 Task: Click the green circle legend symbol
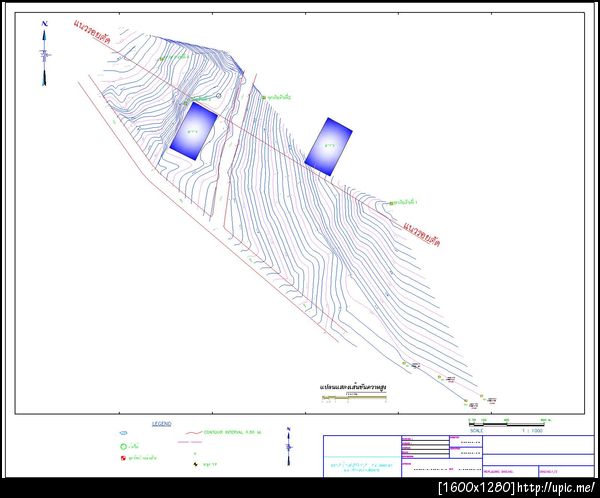pyautogui.click(x=123, y=446)
